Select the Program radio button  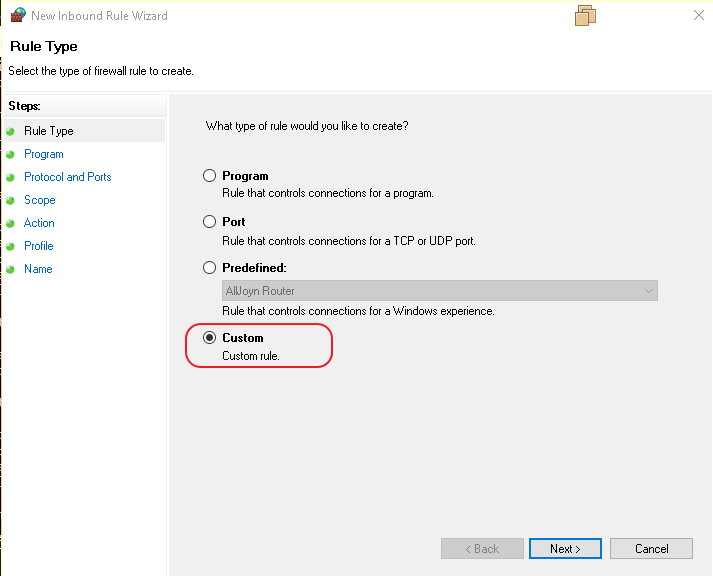[x=210, y=176]
